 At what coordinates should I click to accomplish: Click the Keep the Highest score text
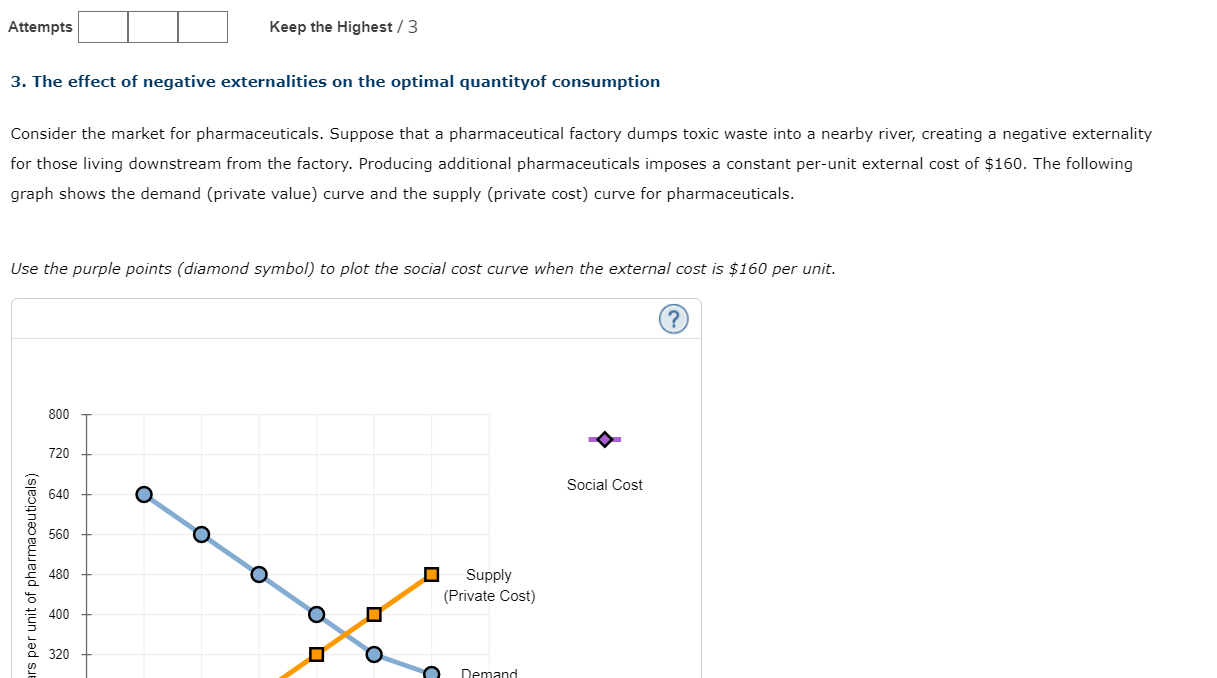335,27
